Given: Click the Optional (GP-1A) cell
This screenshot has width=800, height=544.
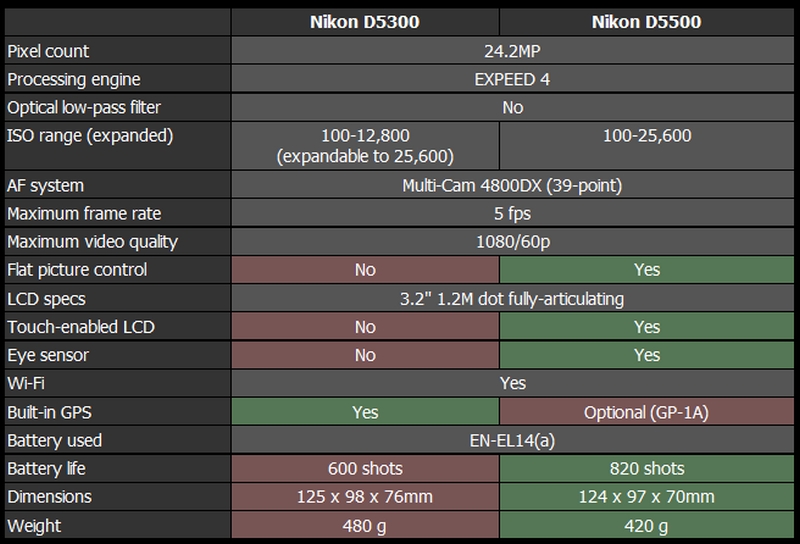Looking at the screenshot, I should click(x=647, y=412).
